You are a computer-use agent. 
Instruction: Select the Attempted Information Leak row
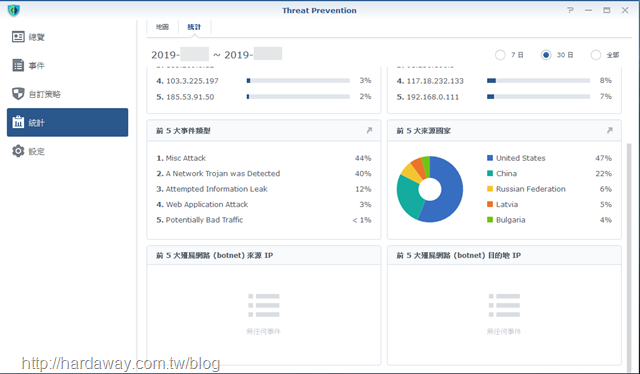264,189
